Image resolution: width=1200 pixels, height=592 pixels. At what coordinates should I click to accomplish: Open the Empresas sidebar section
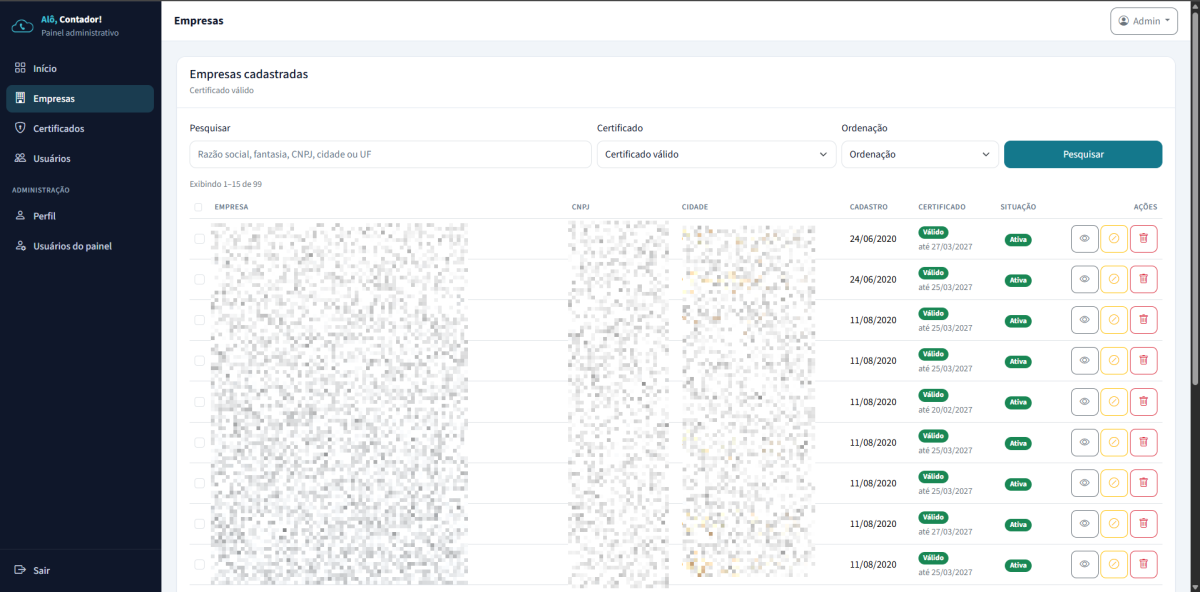[80, 99]
